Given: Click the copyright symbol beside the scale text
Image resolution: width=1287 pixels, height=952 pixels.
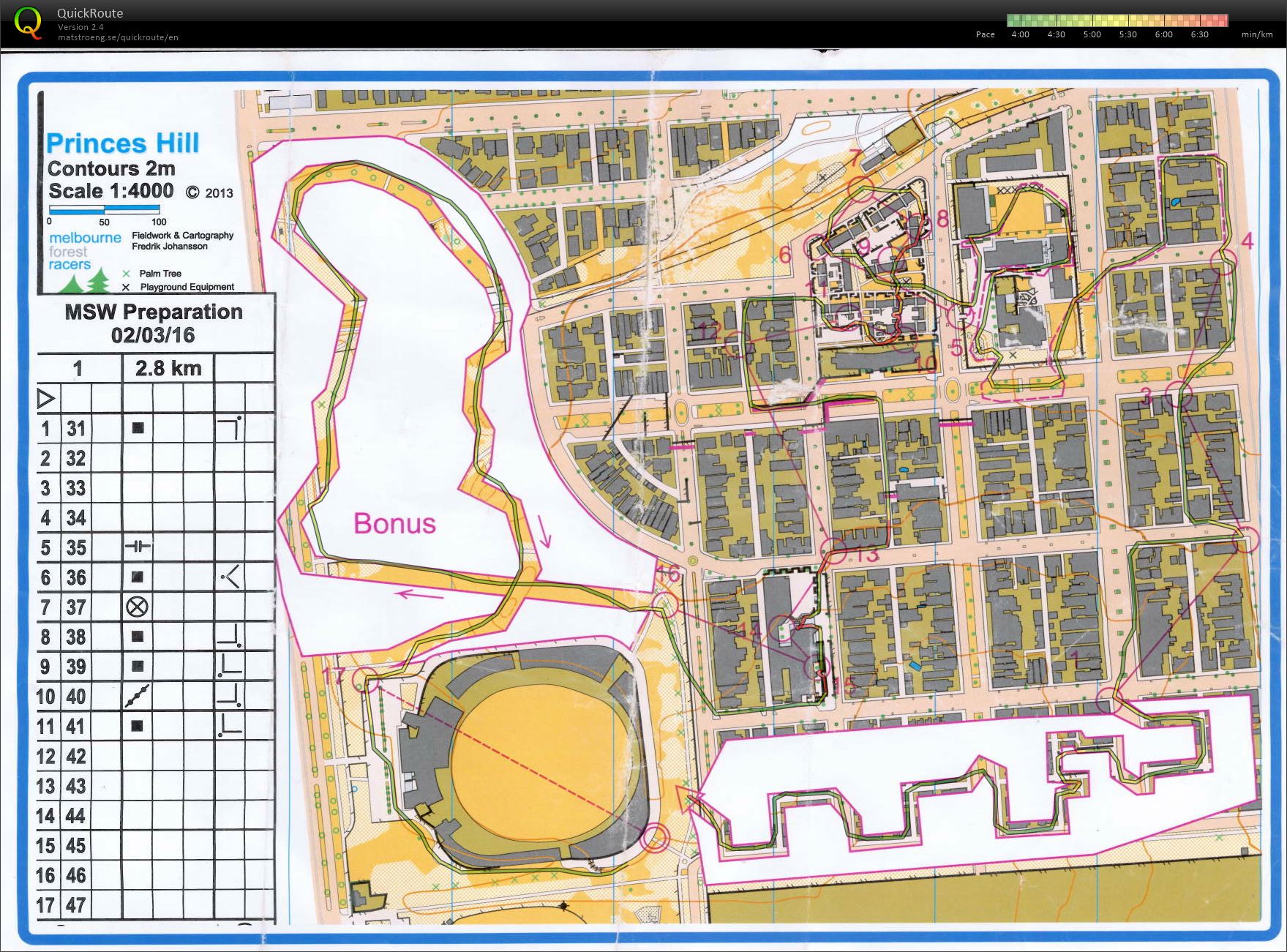Looking at the screenshot, I should click(192, 191).
